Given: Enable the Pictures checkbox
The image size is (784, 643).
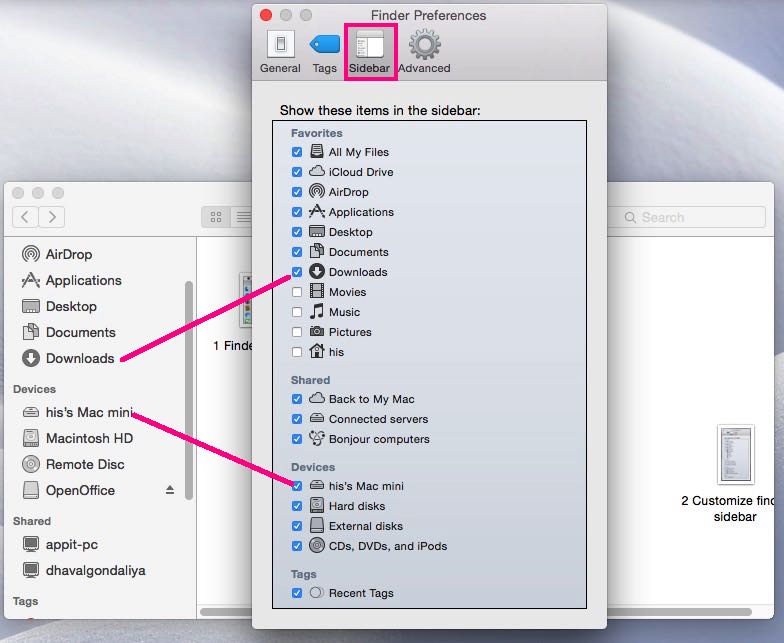Looking at the screenshot, I should point(297,332).
